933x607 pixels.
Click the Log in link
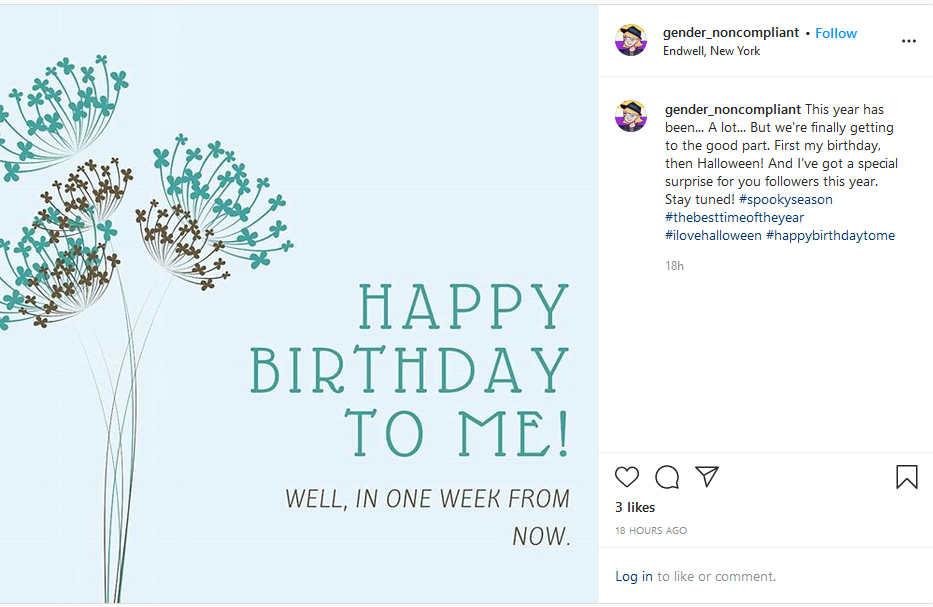pyautogui.click(x=634, y=577)
